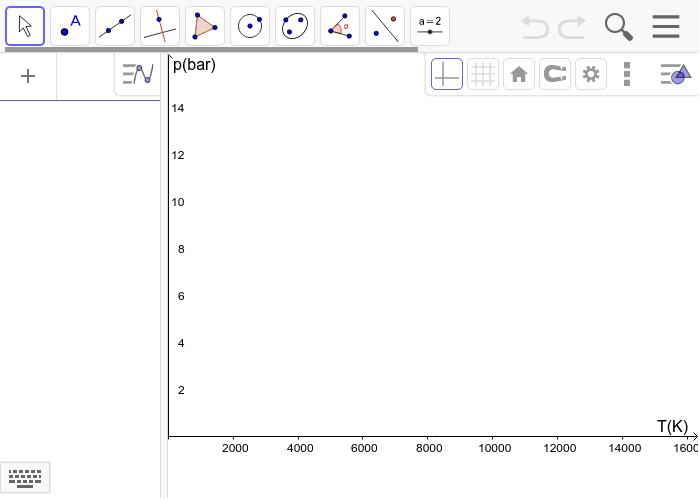Click the 2 tick on pressure axis
This screenshot has width=700, height=500.
pyautogui.click(x=181, y=390)
